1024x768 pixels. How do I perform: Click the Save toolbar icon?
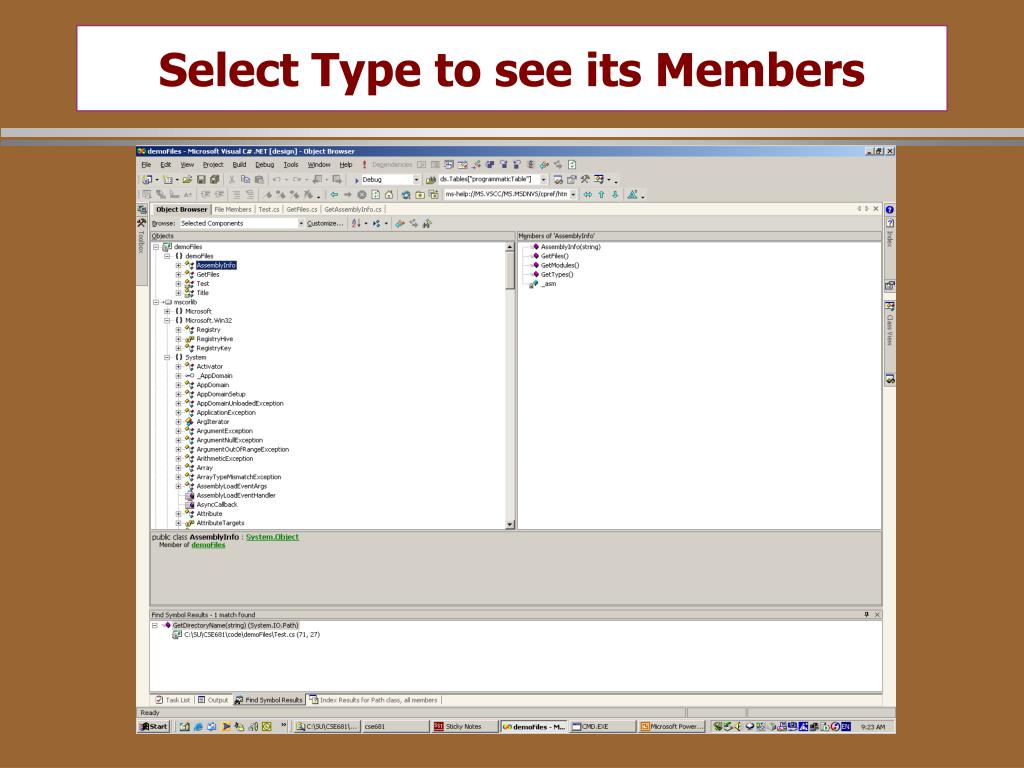pos(201,179)
